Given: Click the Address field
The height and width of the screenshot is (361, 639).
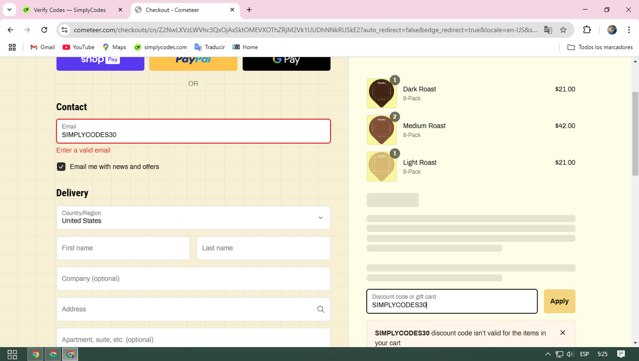Looking at the screenshot, I should click(x=193, y=309).
